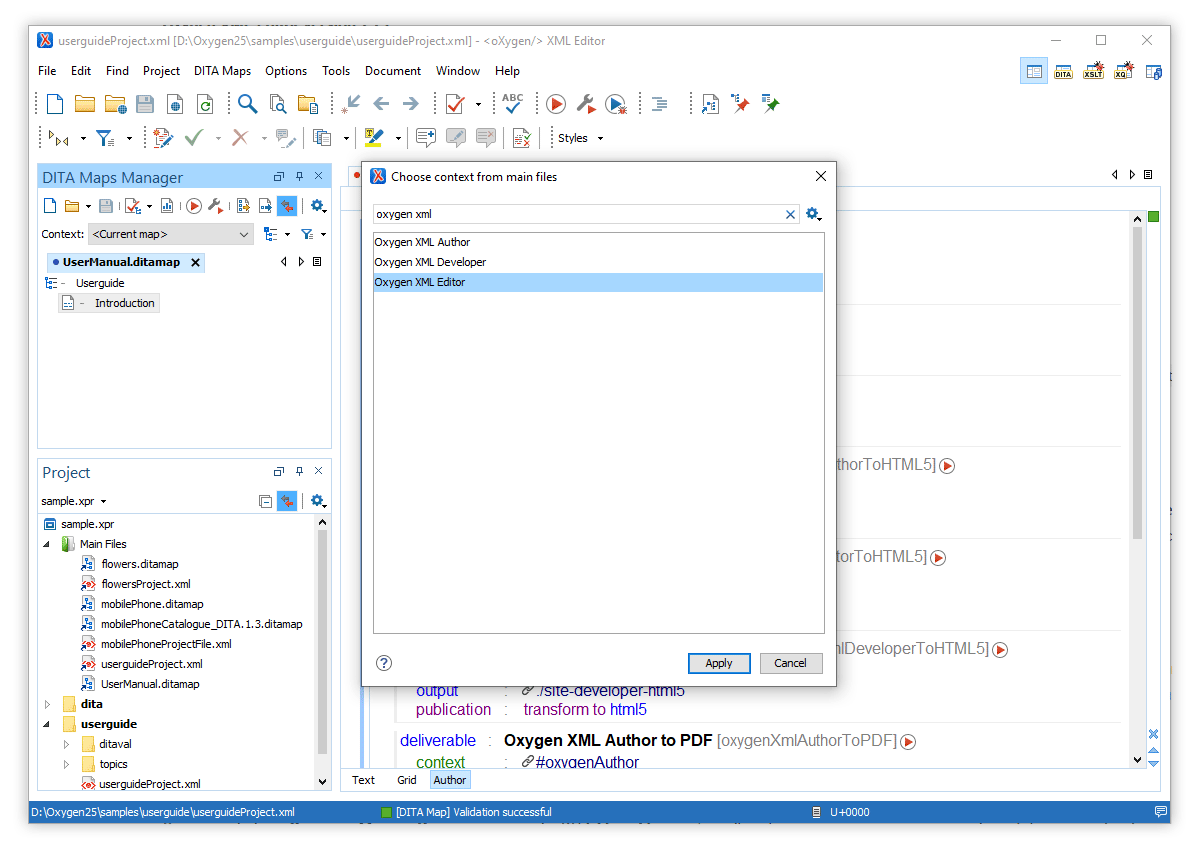Toggle the Editor perspective button
Image resolution: width=1200 pixels, height=850 pixels.
pos(1034,71)
